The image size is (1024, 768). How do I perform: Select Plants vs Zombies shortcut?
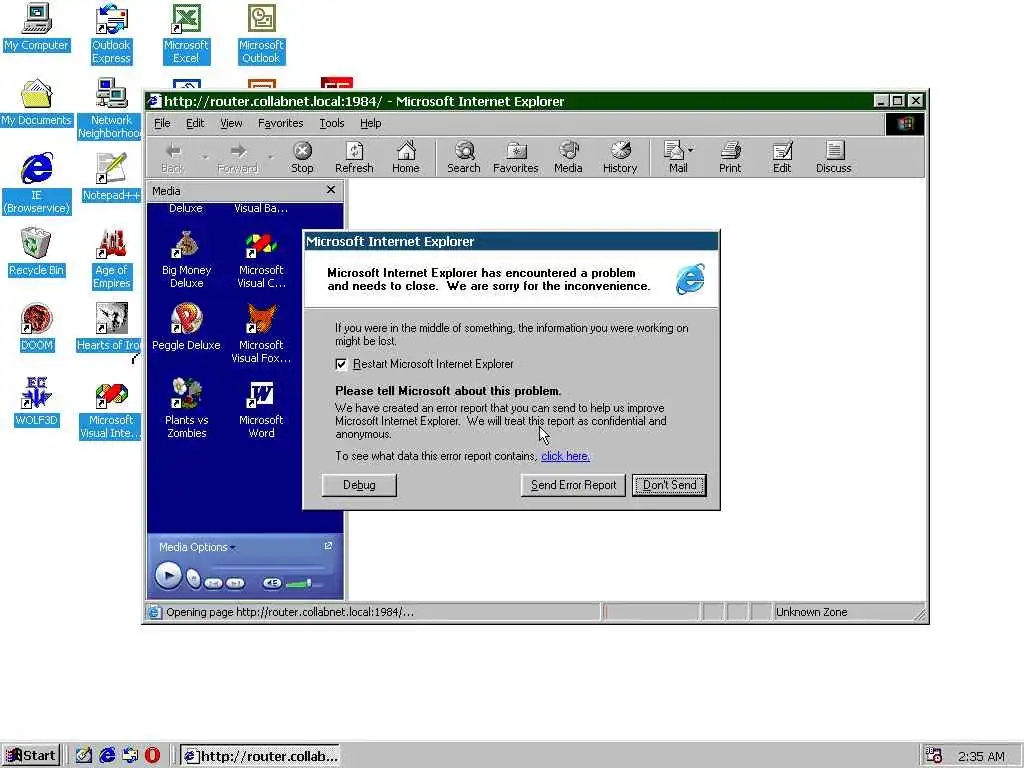coord(186,408)
